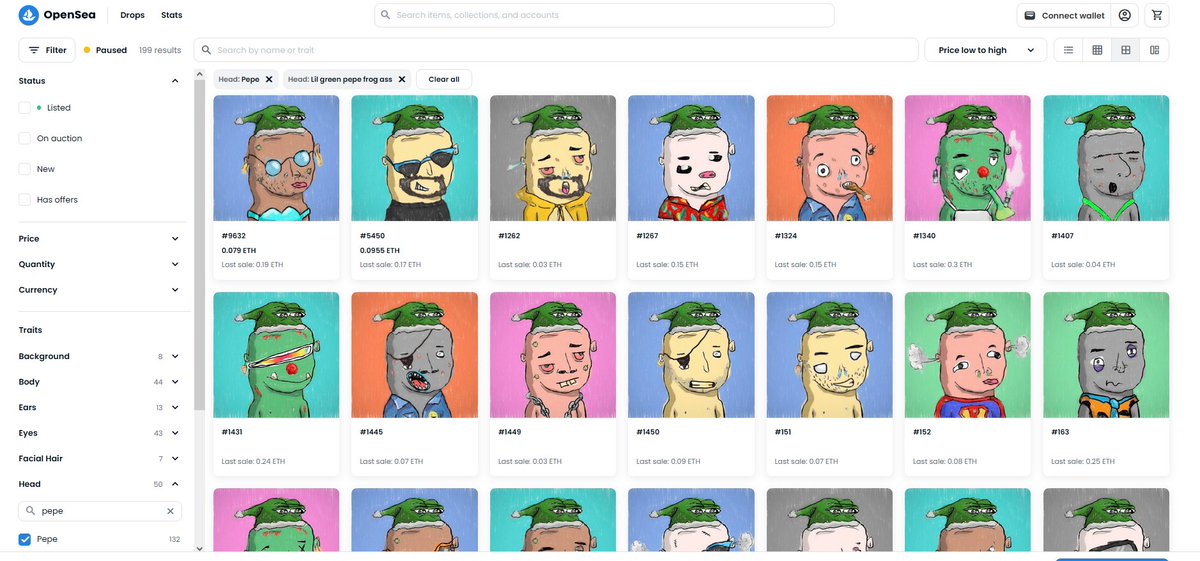Open NFT #1431 thumbnail
1200x561 pixels.
click(x=276, y=355)
